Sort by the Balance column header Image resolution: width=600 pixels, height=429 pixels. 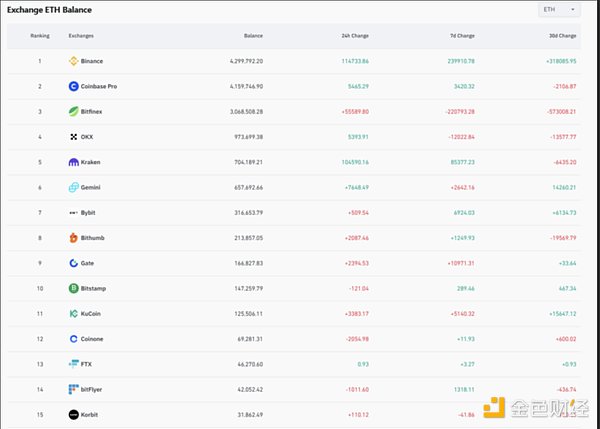(x=253, y=36)
